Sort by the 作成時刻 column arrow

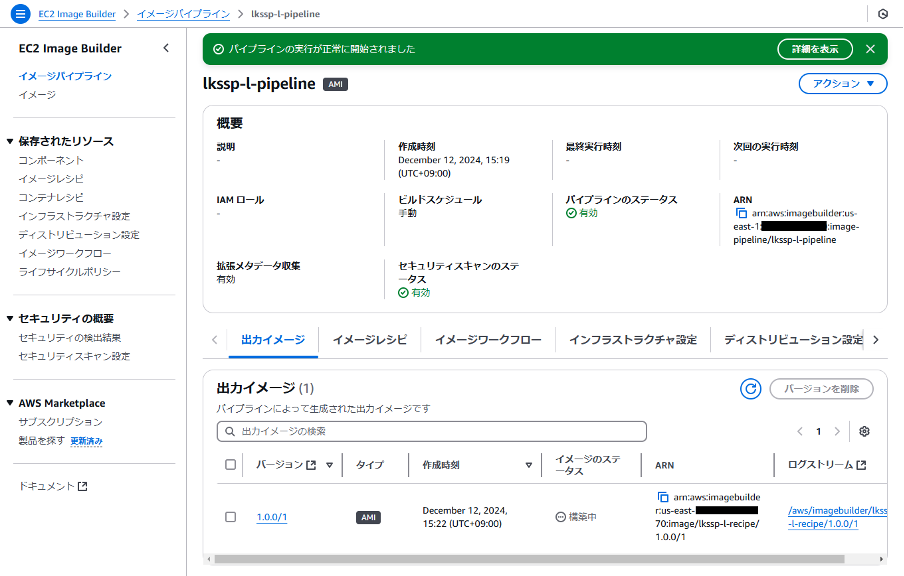pyautogui.click(x=529, y=465)
